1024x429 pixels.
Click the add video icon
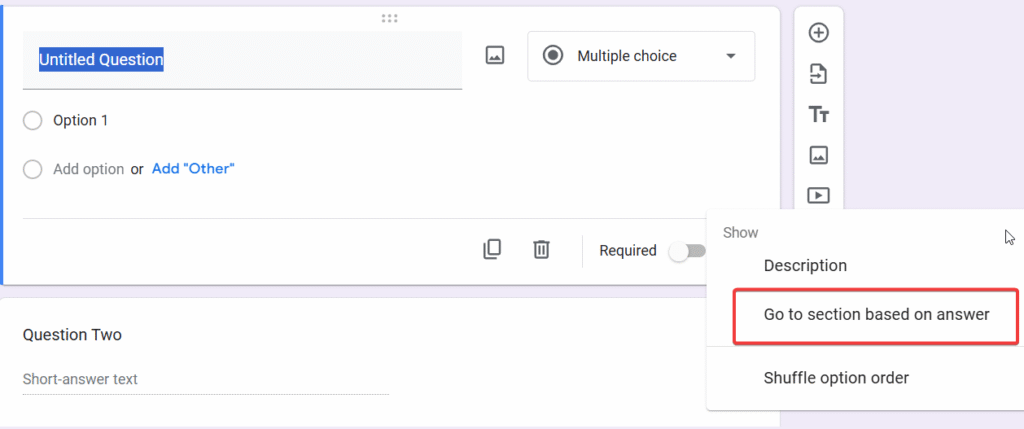[818, 195]
